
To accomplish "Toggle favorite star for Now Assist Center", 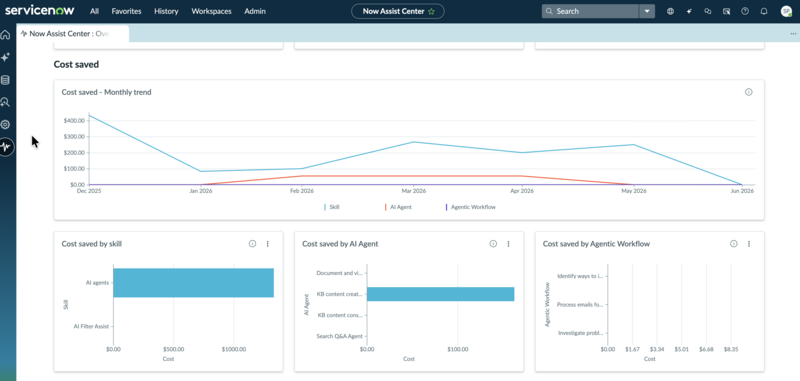I will pos(432,11).
